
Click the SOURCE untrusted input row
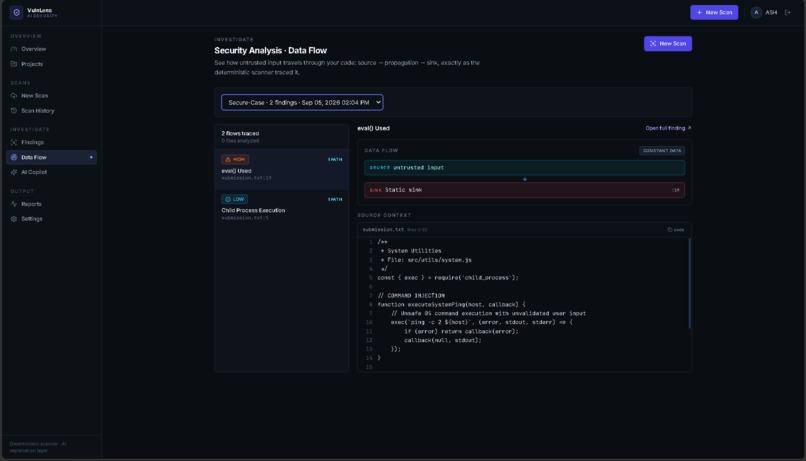click(524, 168)
